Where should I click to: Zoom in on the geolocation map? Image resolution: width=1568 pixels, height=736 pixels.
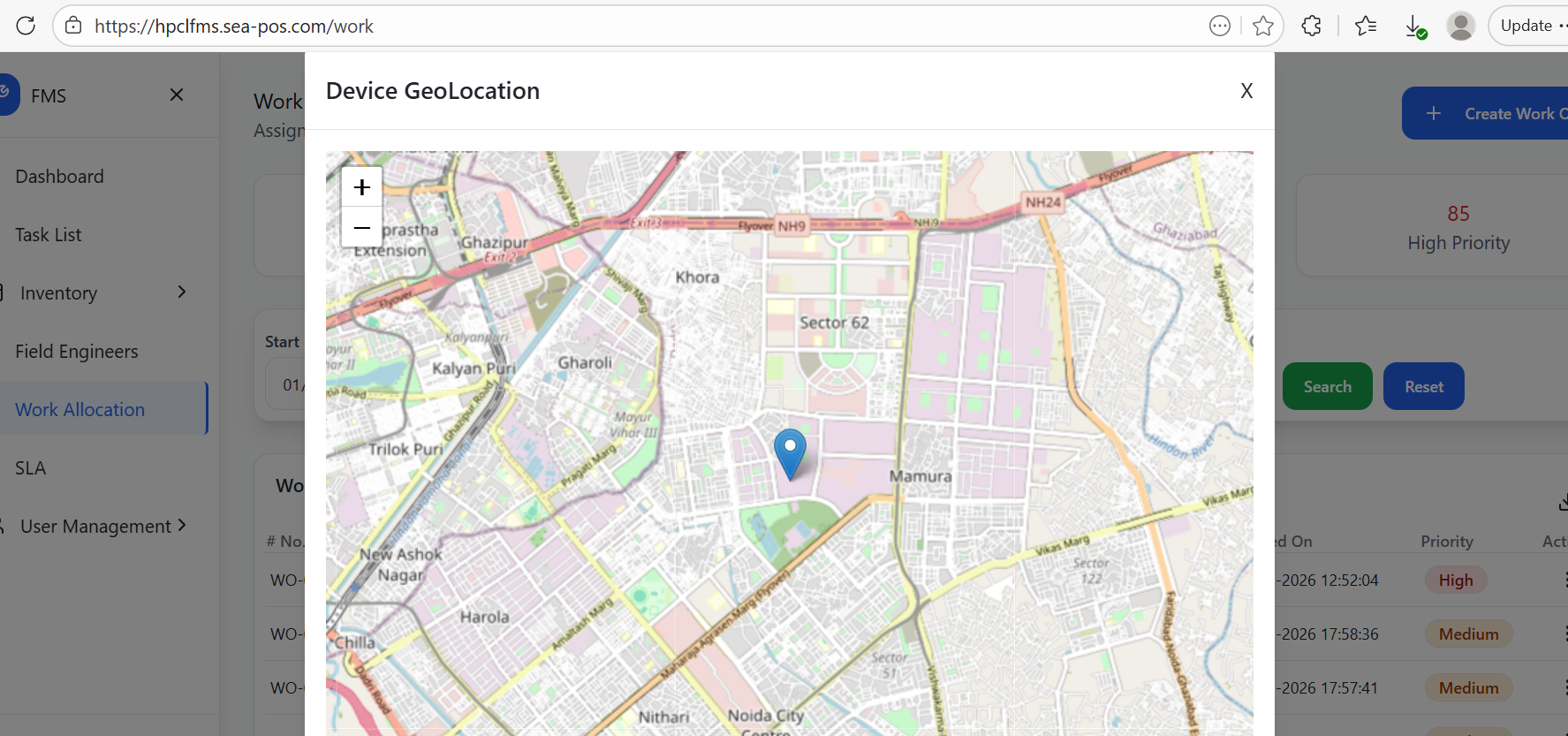click(x=361, y=187)
